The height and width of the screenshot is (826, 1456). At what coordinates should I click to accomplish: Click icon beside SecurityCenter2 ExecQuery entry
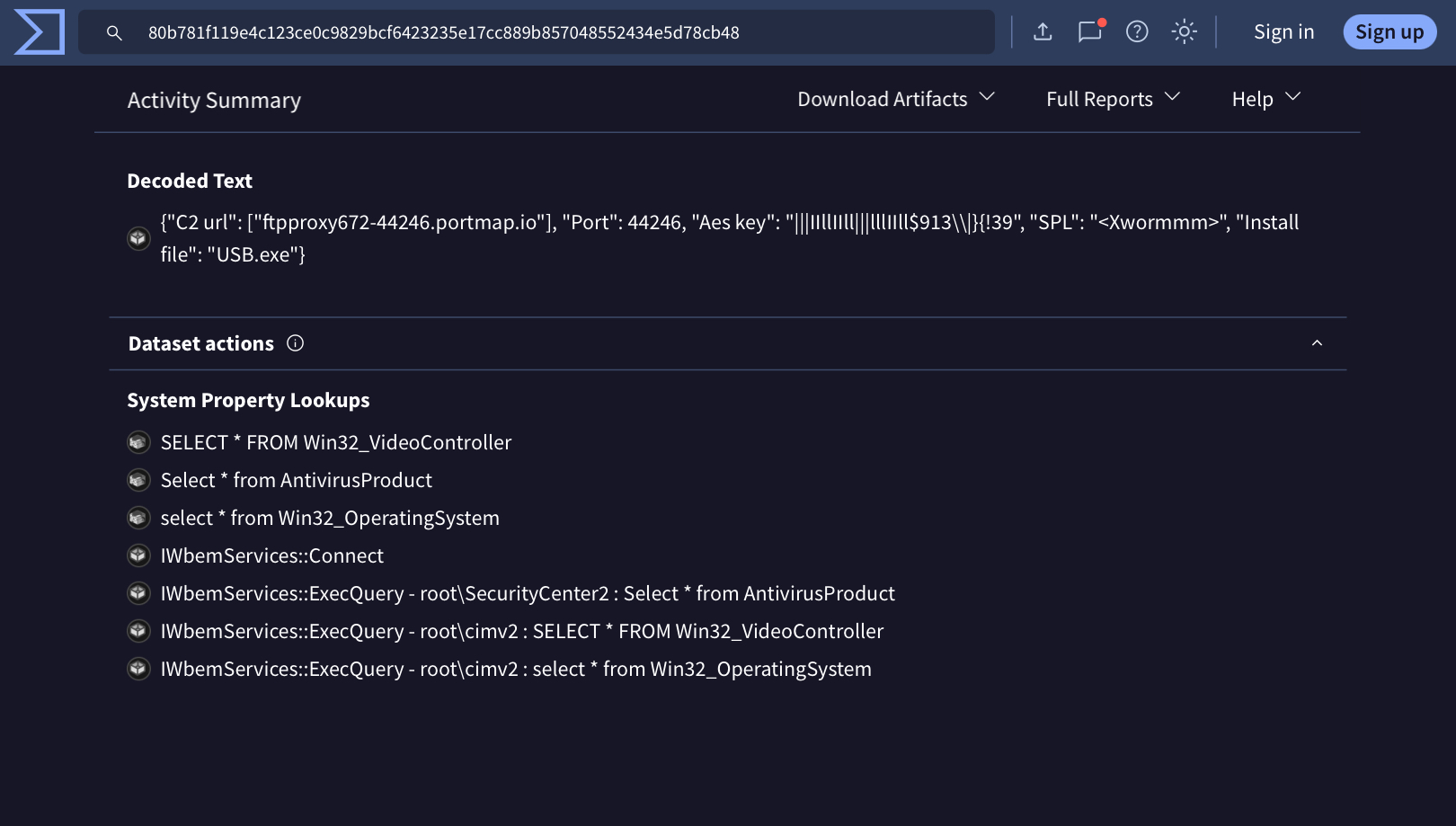pos(138,593)
